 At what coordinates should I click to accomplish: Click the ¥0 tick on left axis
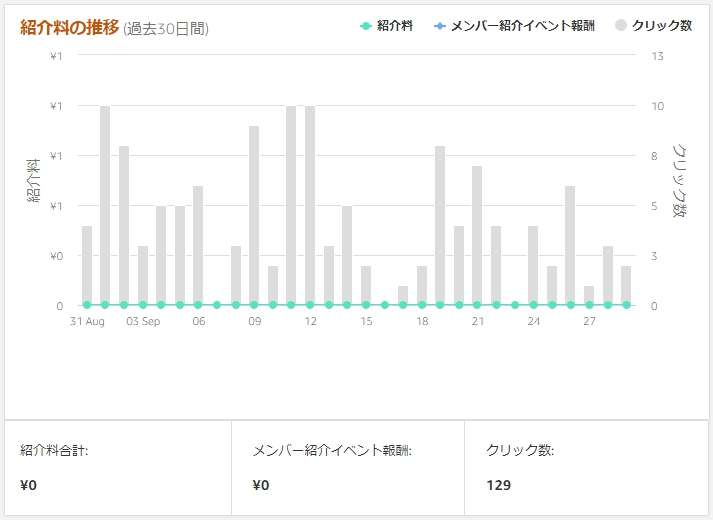coord(56,256)
